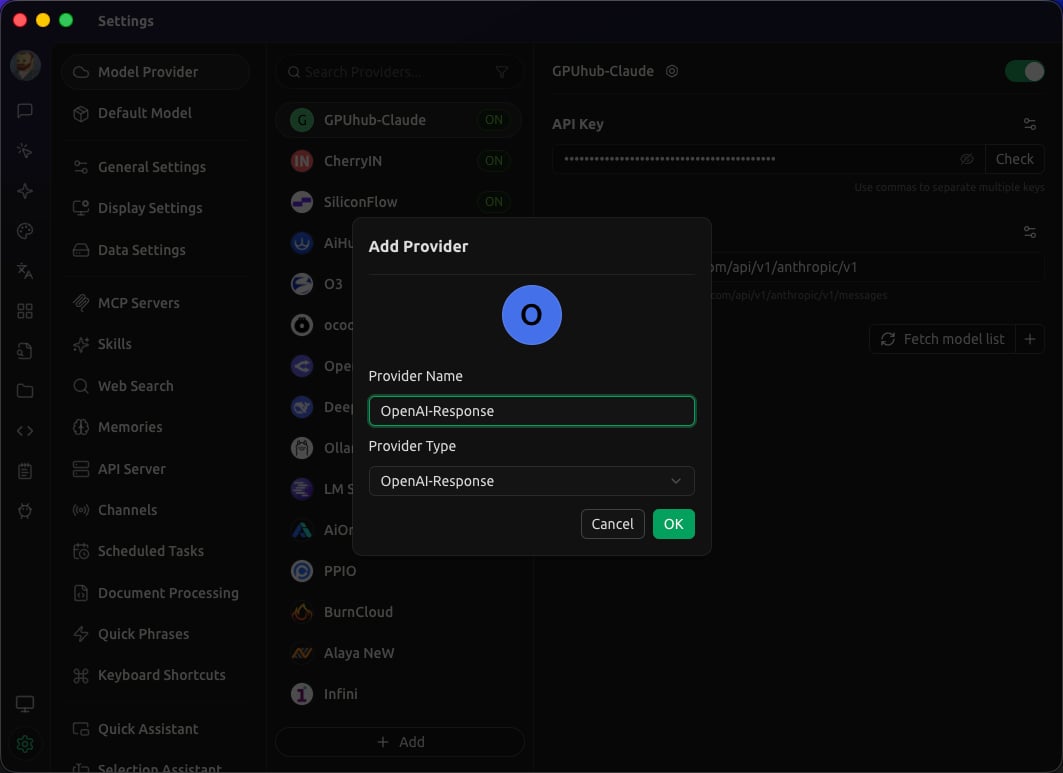Select PPIO provider in list

tap(399, 571)
